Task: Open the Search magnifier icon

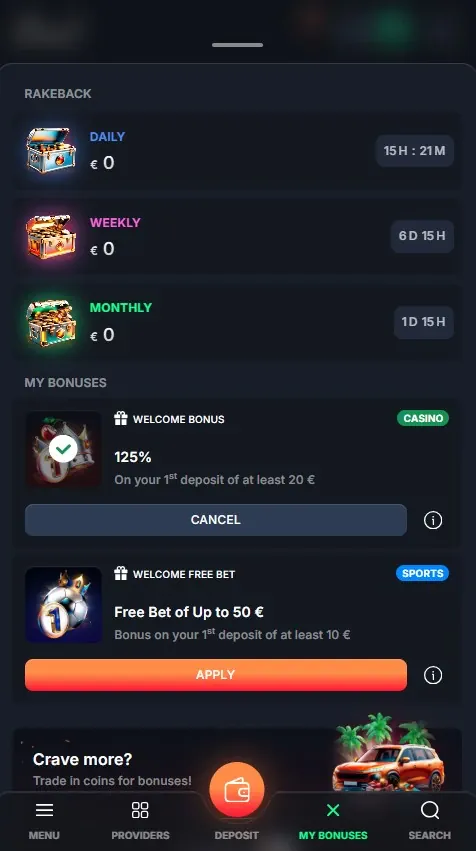Action: pos(430,810)
